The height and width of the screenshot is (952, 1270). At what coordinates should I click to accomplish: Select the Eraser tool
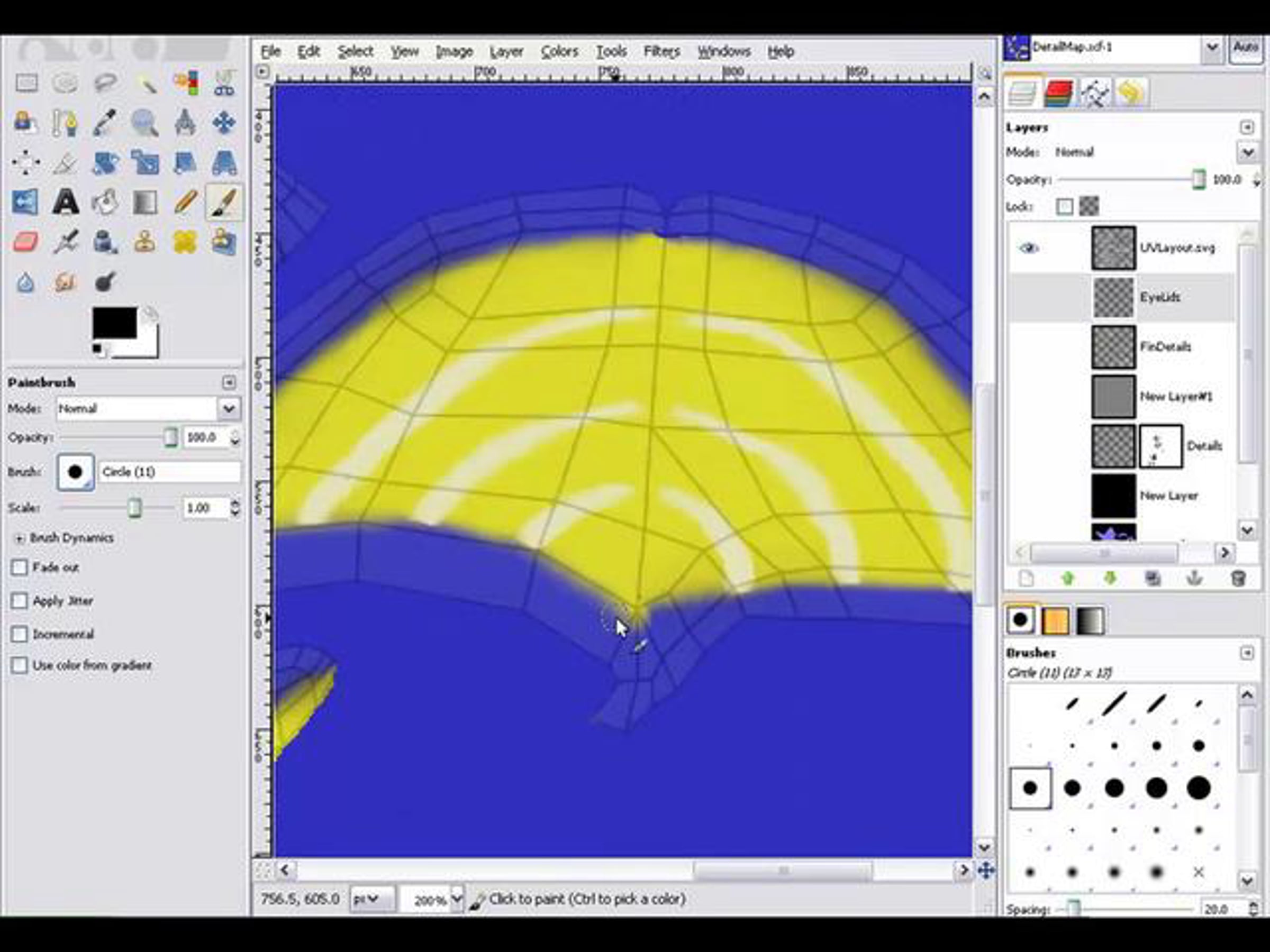(26, 242)
